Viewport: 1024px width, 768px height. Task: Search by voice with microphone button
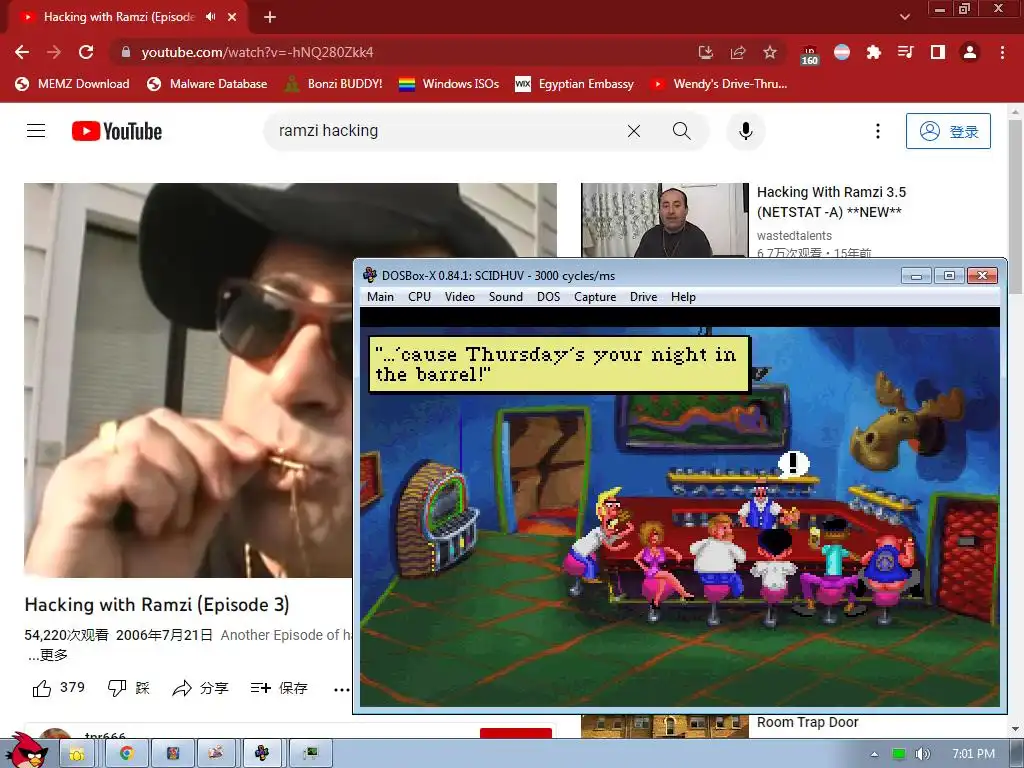click(x=745, y=131)
